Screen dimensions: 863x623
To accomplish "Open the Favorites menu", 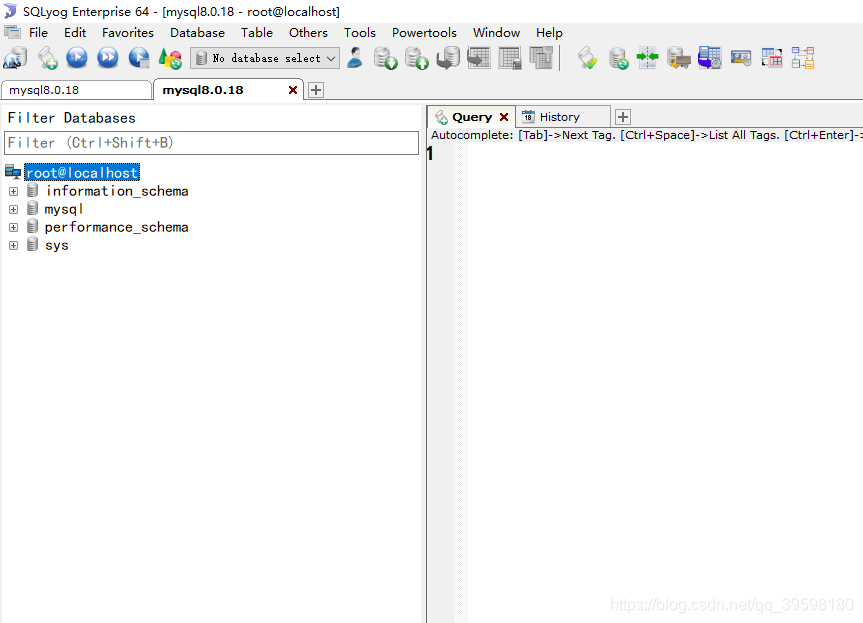I will (128, 33).
